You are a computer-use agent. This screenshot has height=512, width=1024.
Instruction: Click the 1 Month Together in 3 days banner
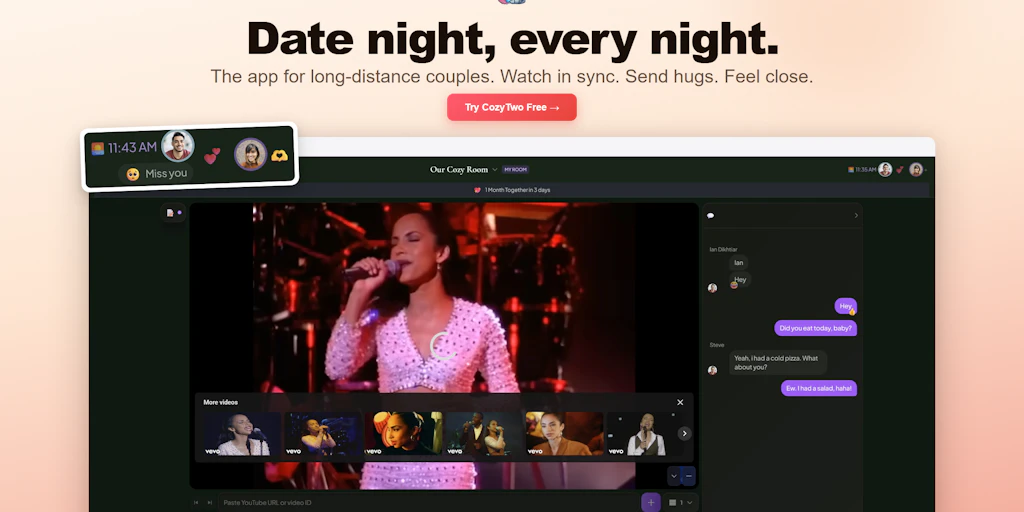512,190
